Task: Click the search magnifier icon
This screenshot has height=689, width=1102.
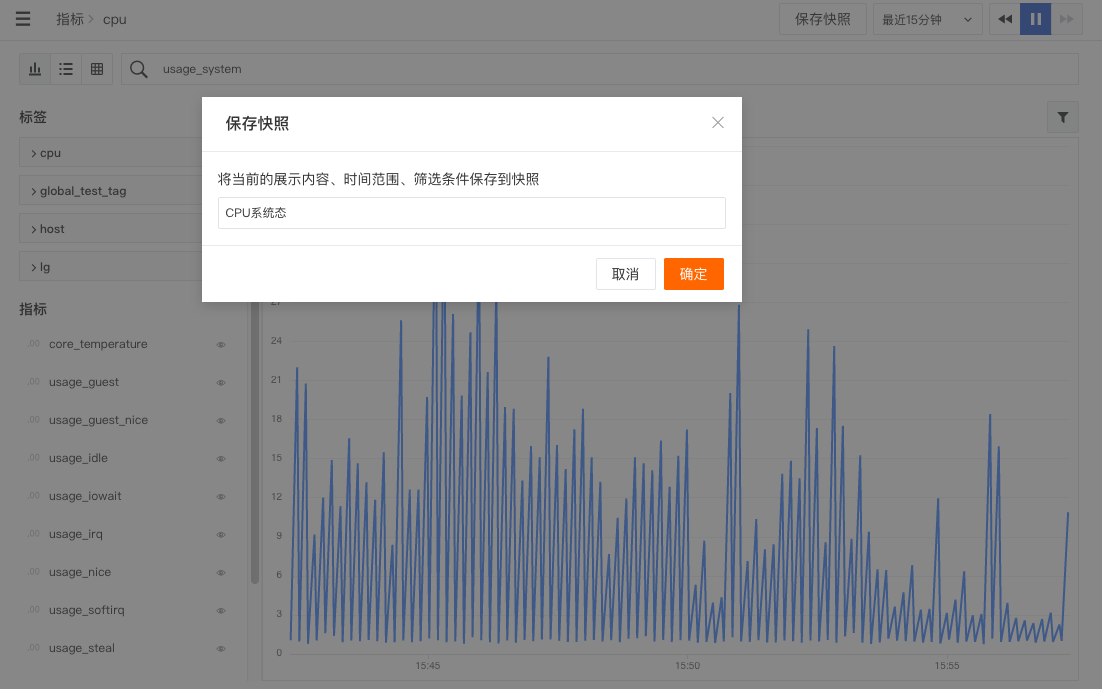Action: pos(138,69)
